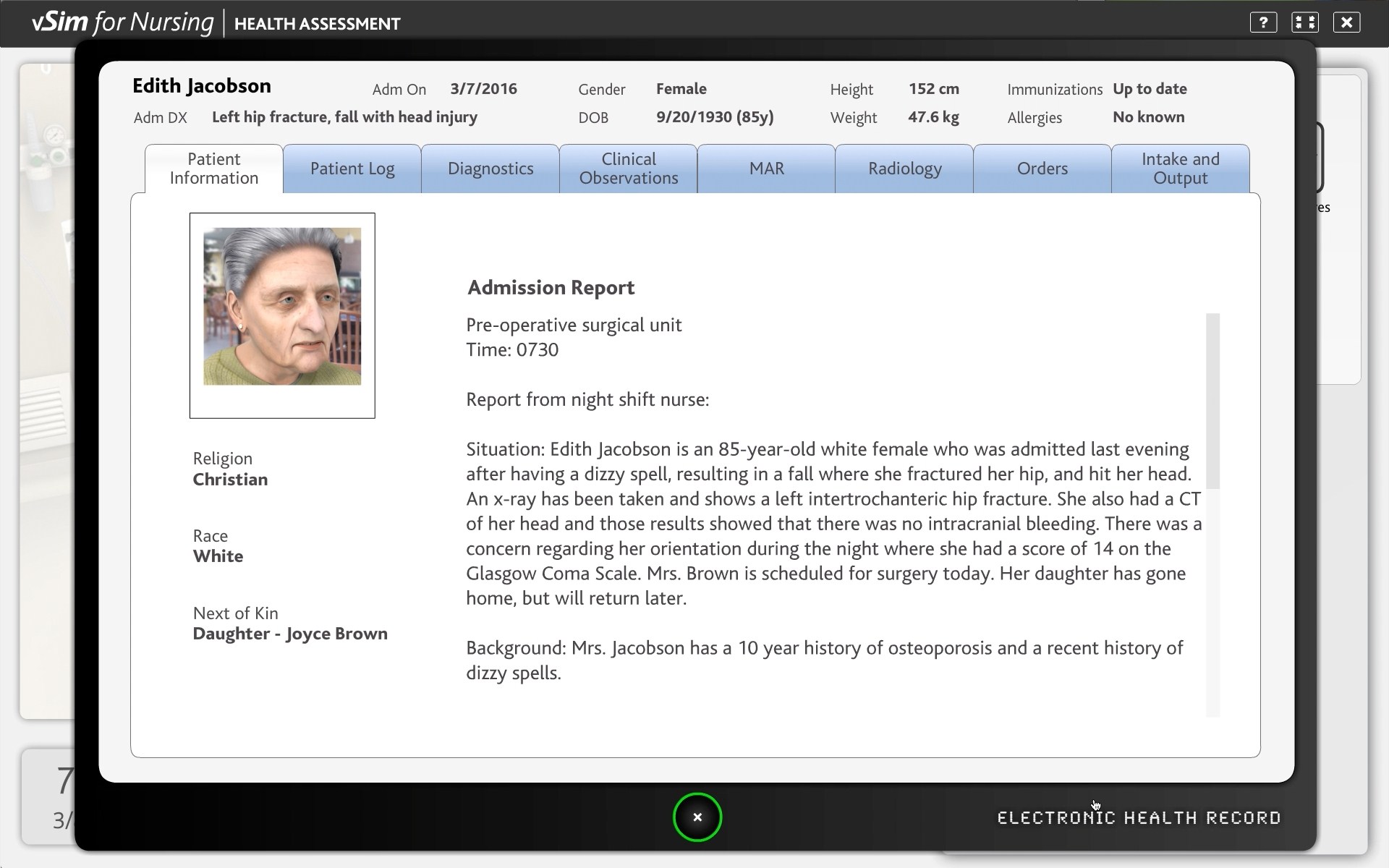Select the Clinical Observations tab

[628, 169]
